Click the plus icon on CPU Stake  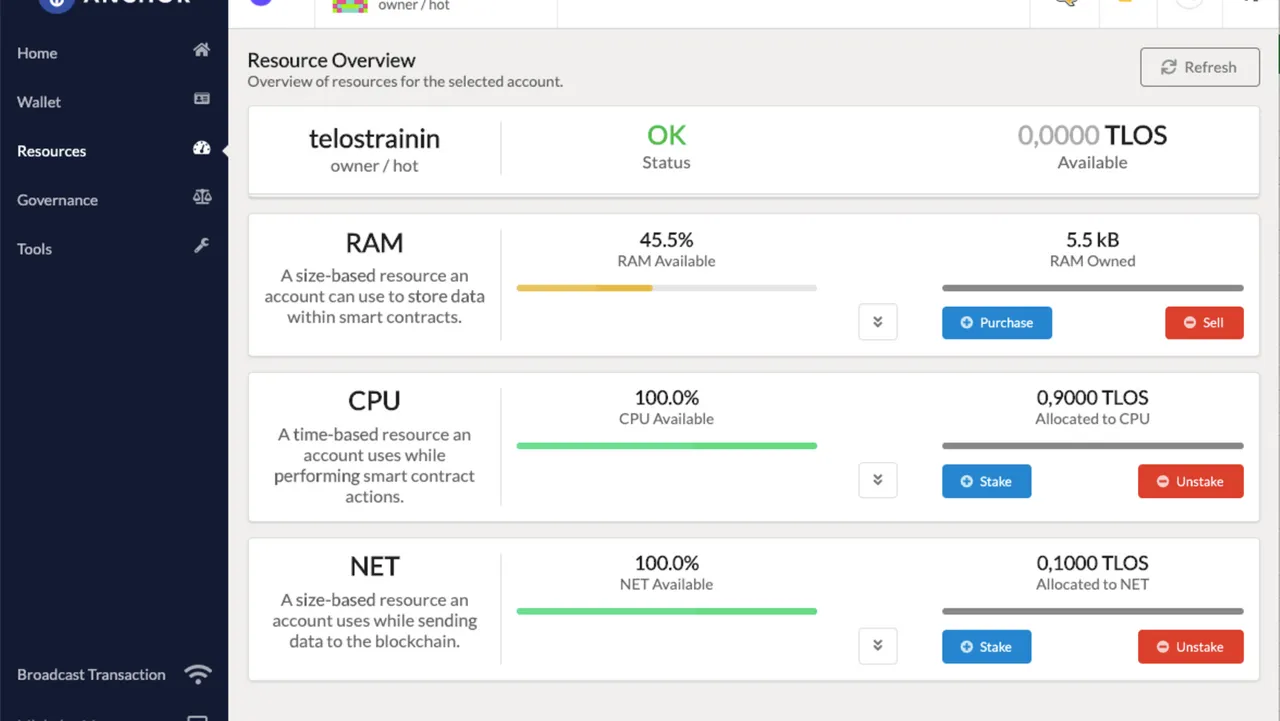tap(967, 481)
